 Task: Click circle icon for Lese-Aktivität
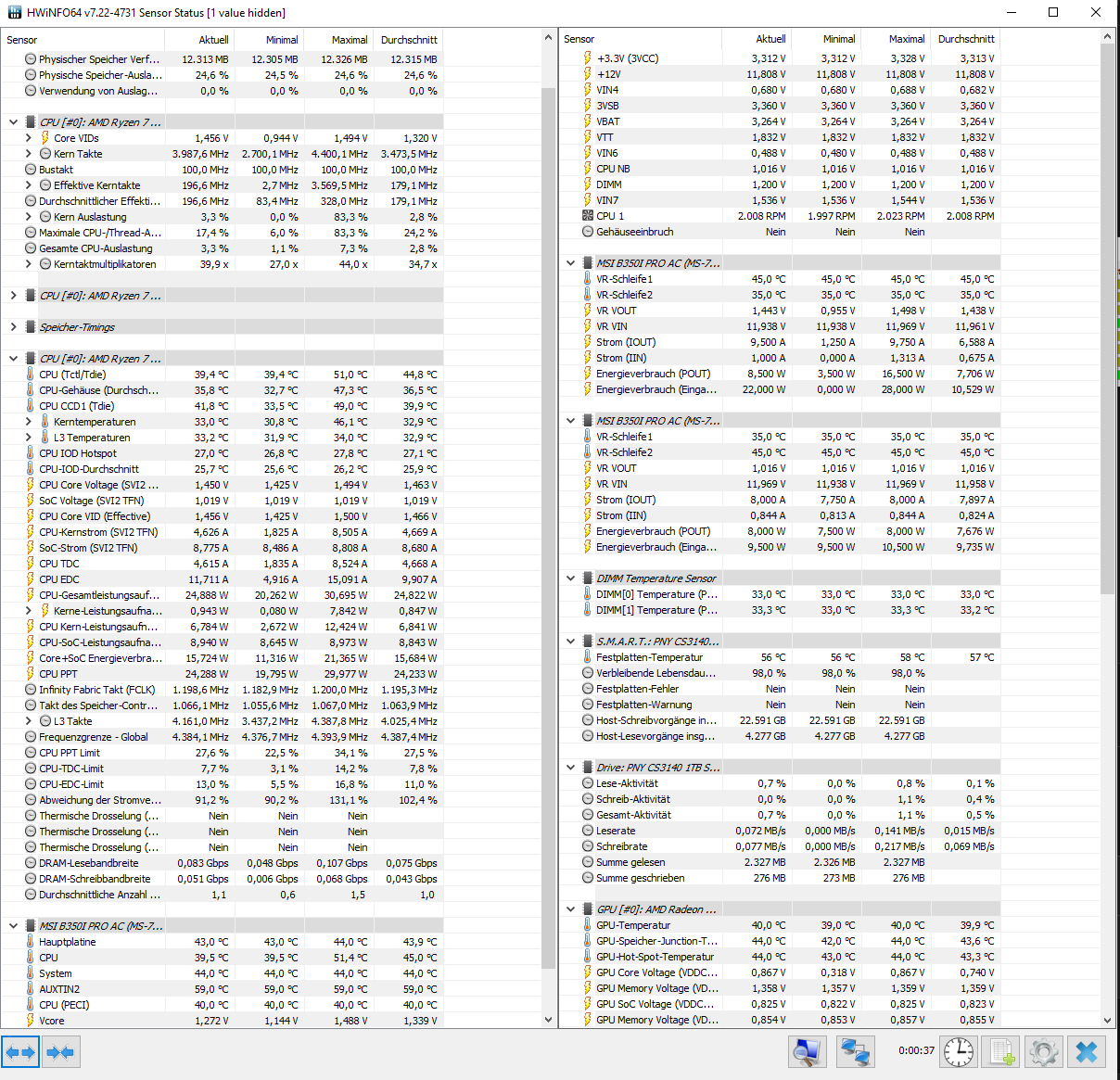point(587,783)
